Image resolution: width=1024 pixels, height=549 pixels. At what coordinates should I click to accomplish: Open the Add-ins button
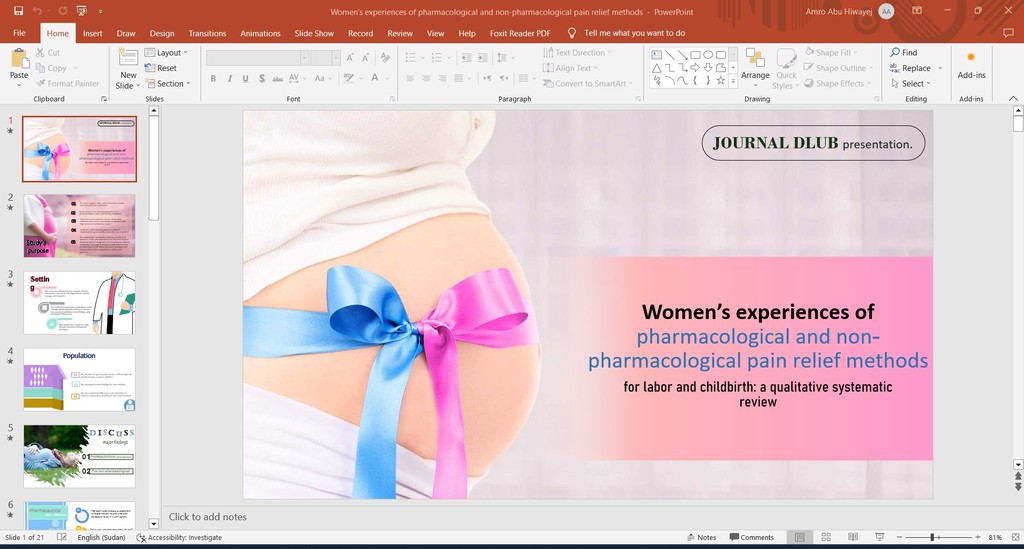pos(971,65)
